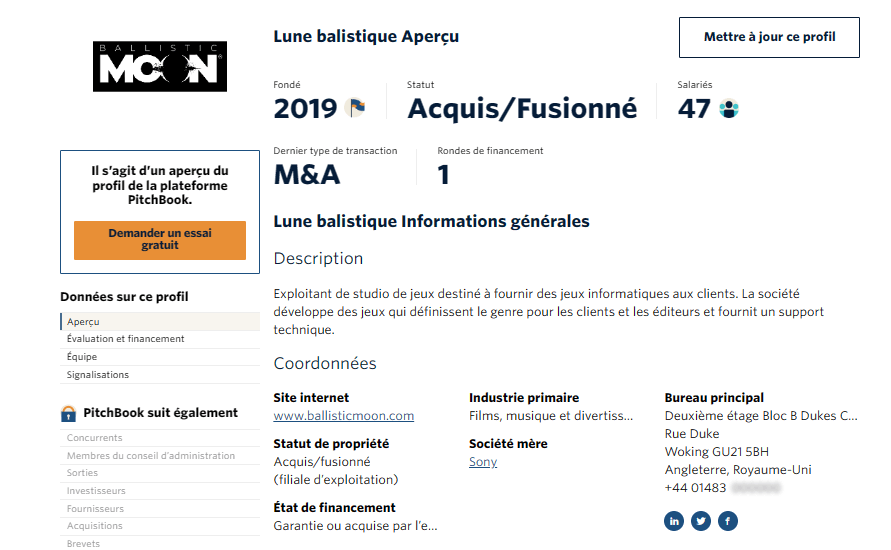Select the Aperçu sidebar item
Screen dimensions: 891x550
(84, 322)
